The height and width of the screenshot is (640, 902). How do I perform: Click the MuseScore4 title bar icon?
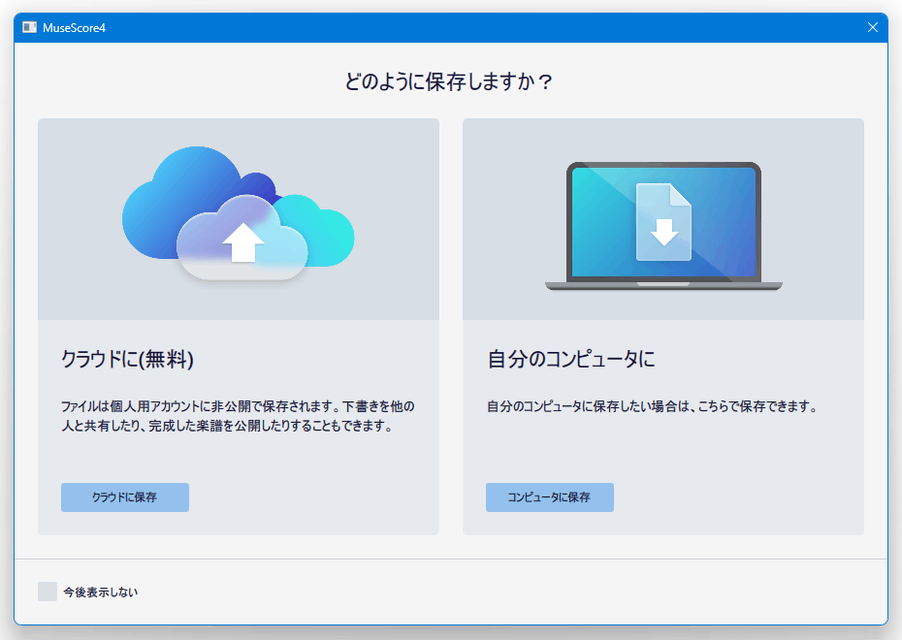pyautogui.click(x=29, y=28)
